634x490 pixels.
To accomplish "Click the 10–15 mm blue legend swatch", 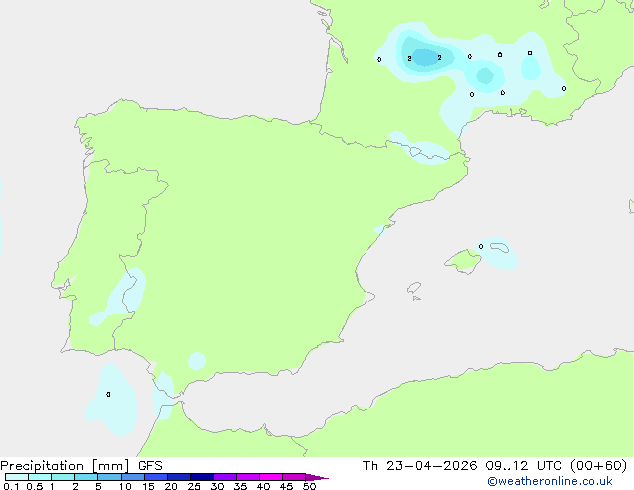I will (x=133, y=477).
